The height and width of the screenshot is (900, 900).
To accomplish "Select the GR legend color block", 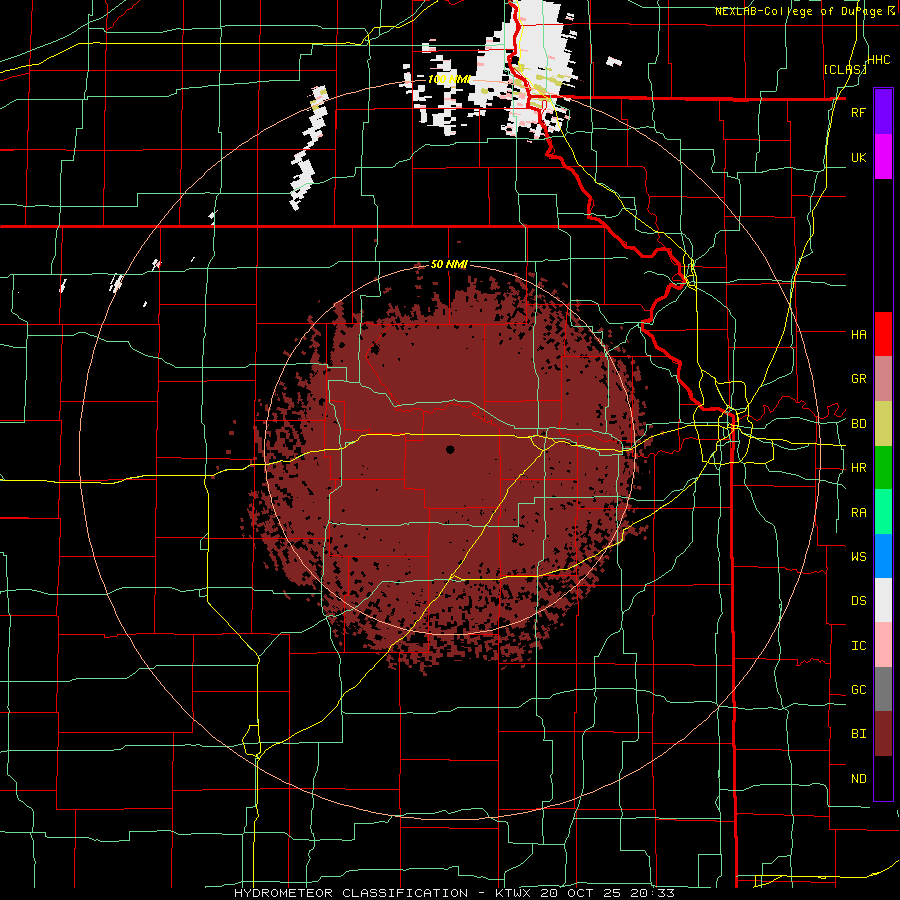I will [x=883, y=379].
